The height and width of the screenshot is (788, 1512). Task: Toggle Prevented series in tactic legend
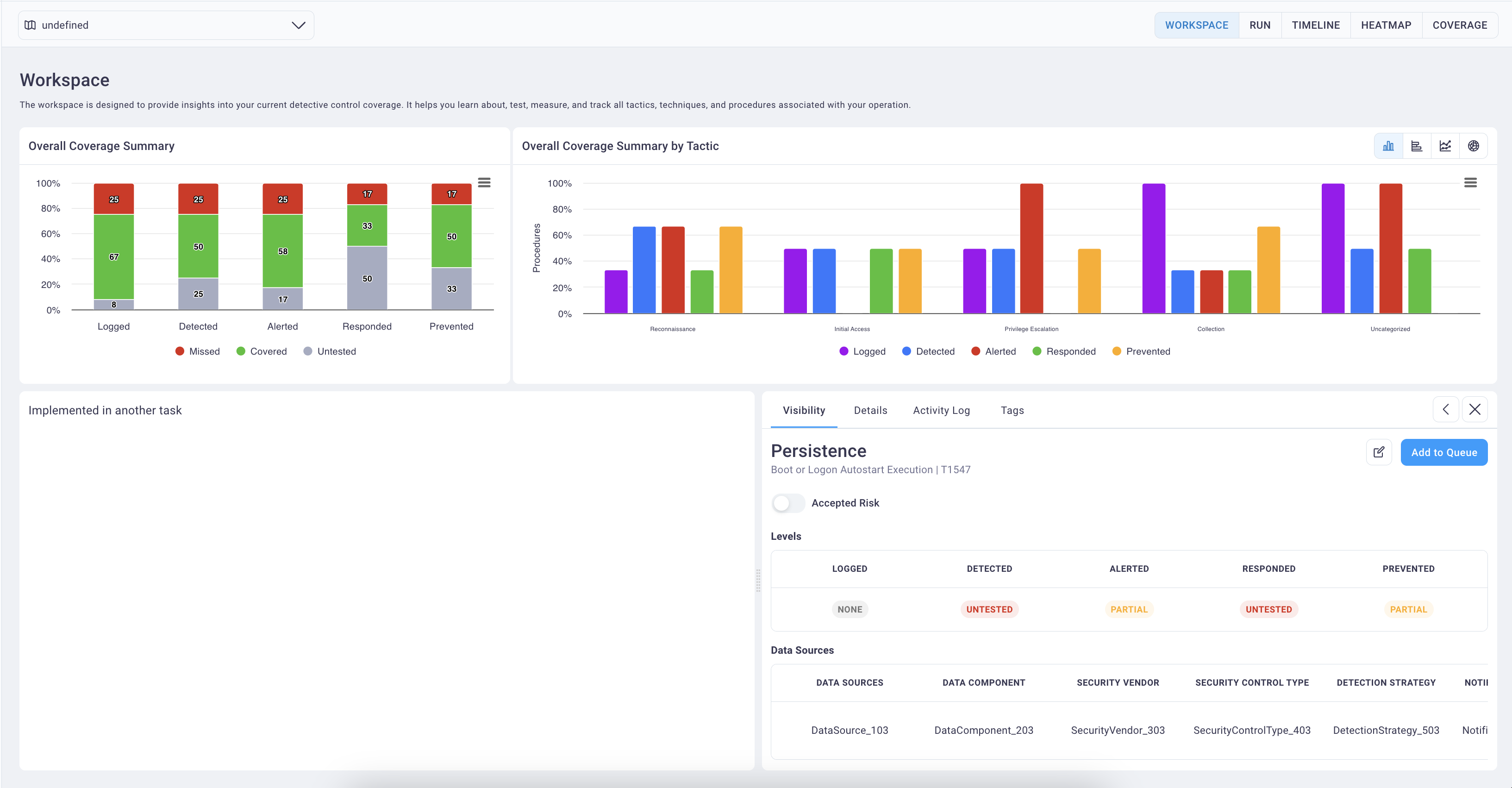click(1141, 351)
